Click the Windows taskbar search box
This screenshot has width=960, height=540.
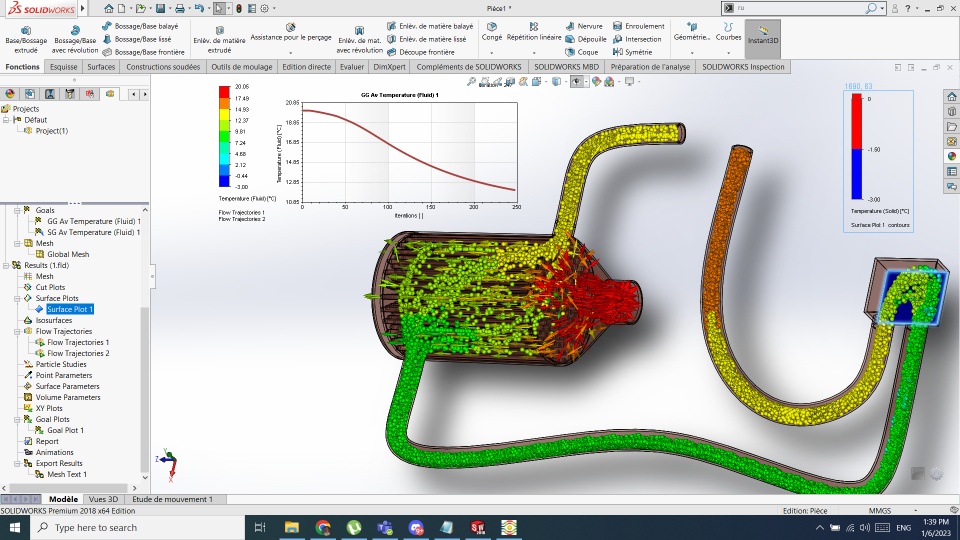click(137, 527)
